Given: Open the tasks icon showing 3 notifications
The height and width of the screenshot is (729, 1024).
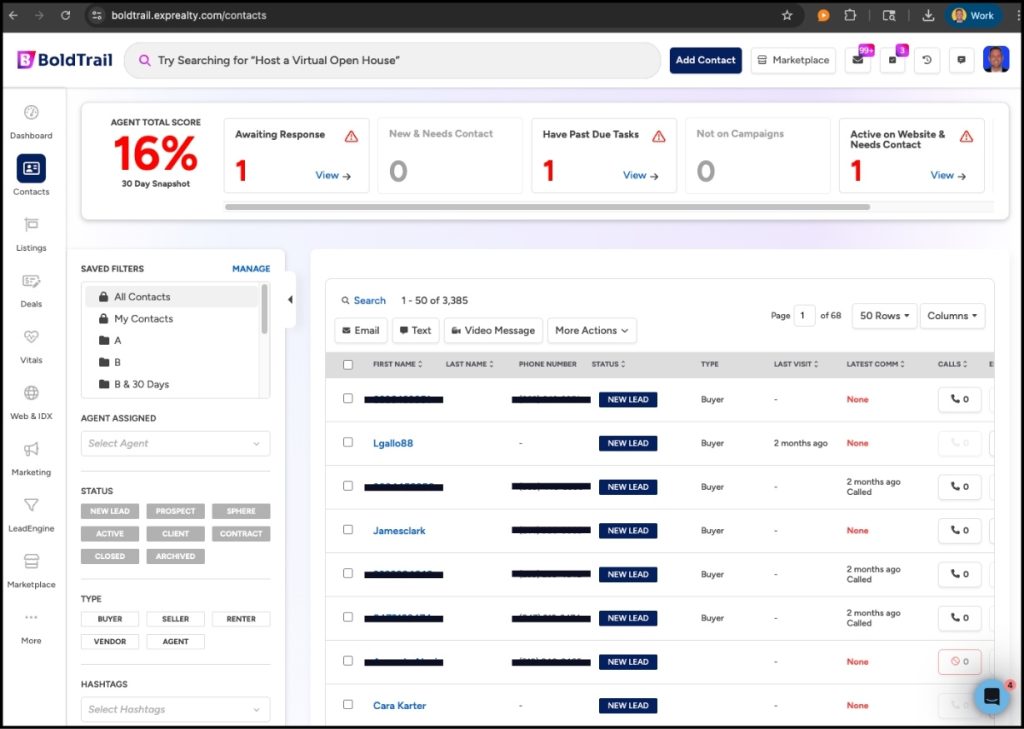Looking at the screenshot, I should 890,60.
